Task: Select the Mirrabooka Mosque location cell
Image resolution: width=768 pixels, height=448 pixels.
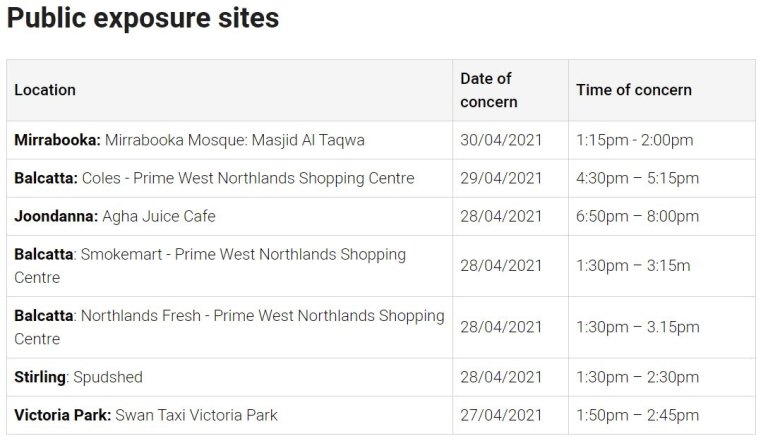Action: click(x=189, y=140)
